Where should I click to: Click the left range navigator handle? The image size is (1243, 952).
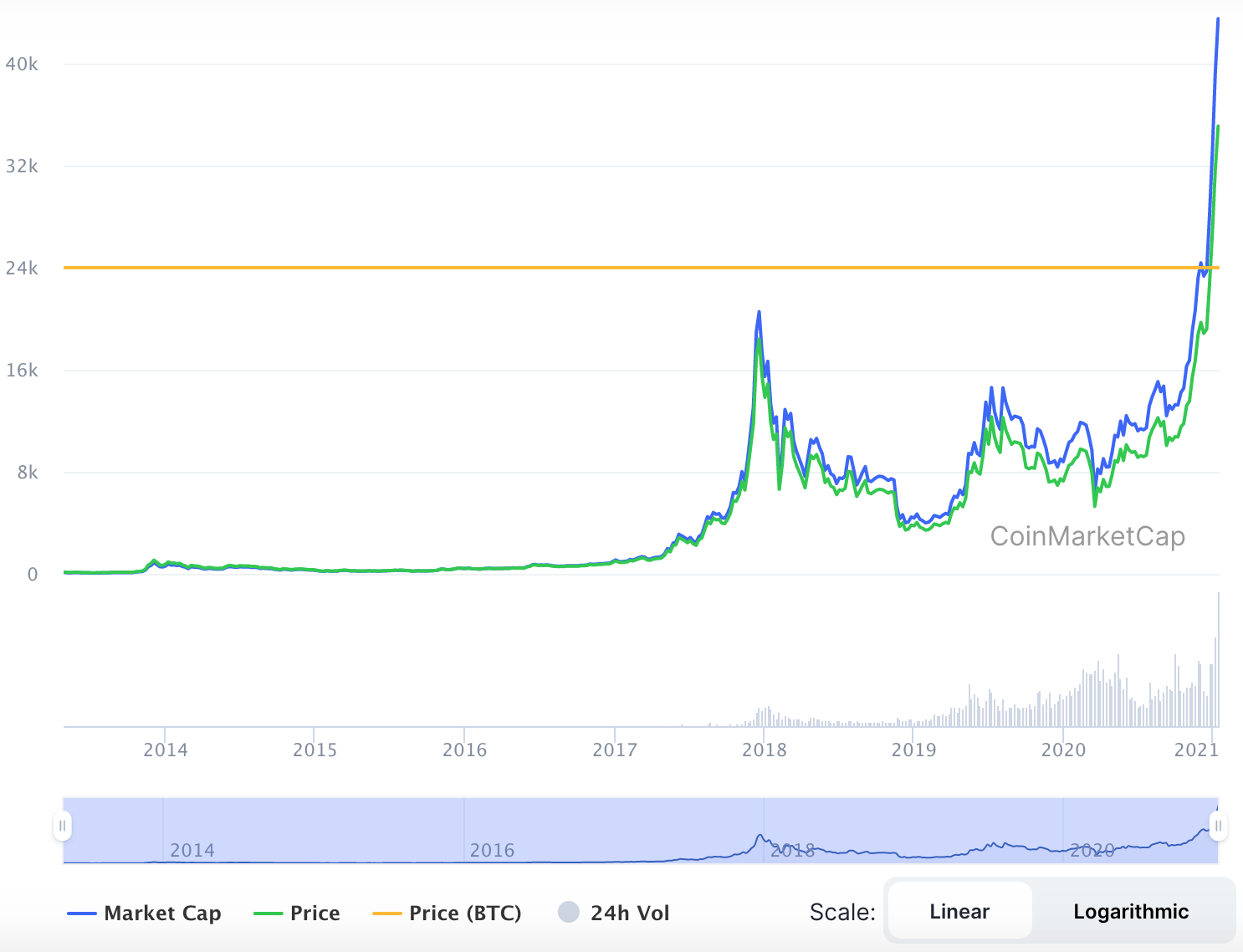(62, 826)
